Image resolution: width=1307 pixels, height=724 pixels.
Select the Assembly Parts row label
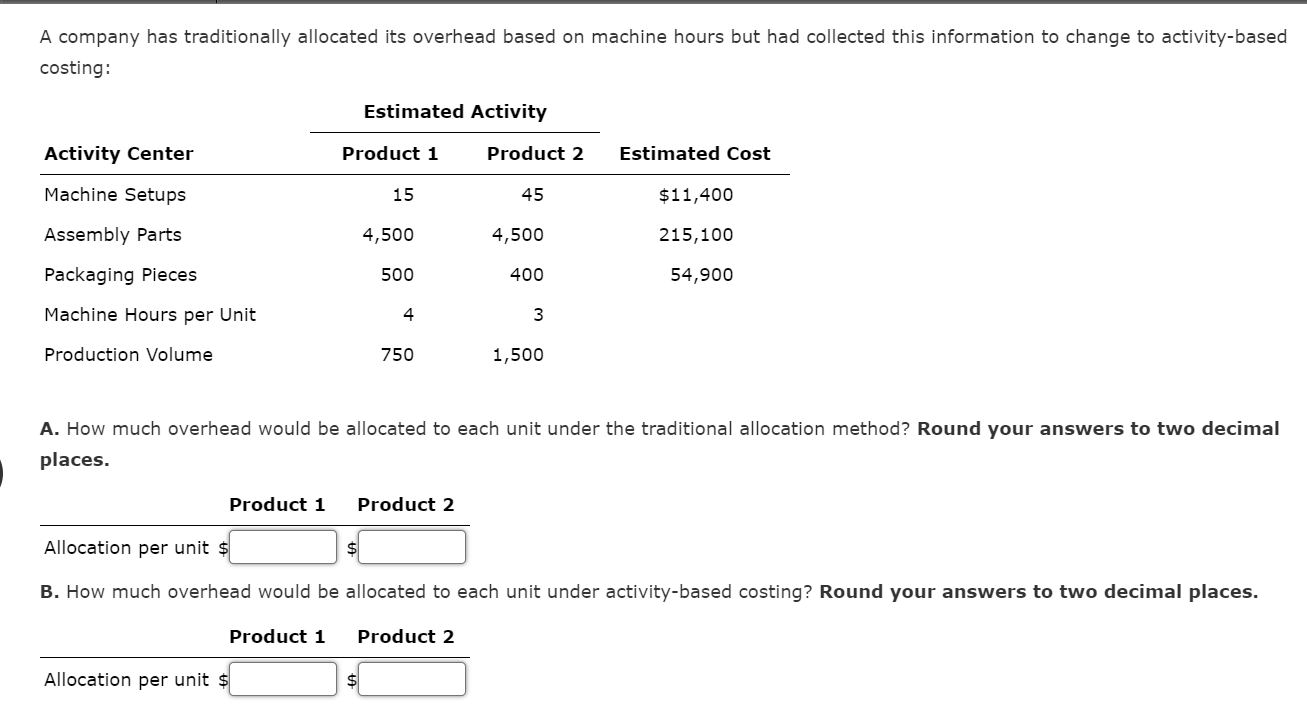point(113,235)
